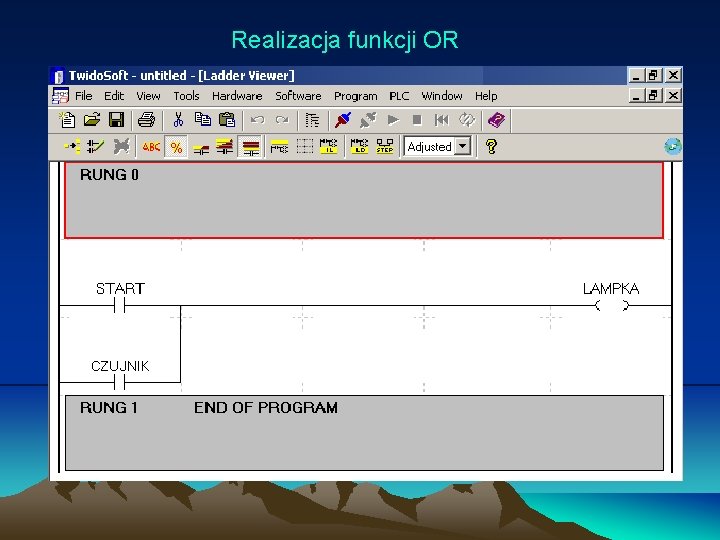720x540 pixels.
Task: Toggle the grid display icon
Action: click(304, 147)
